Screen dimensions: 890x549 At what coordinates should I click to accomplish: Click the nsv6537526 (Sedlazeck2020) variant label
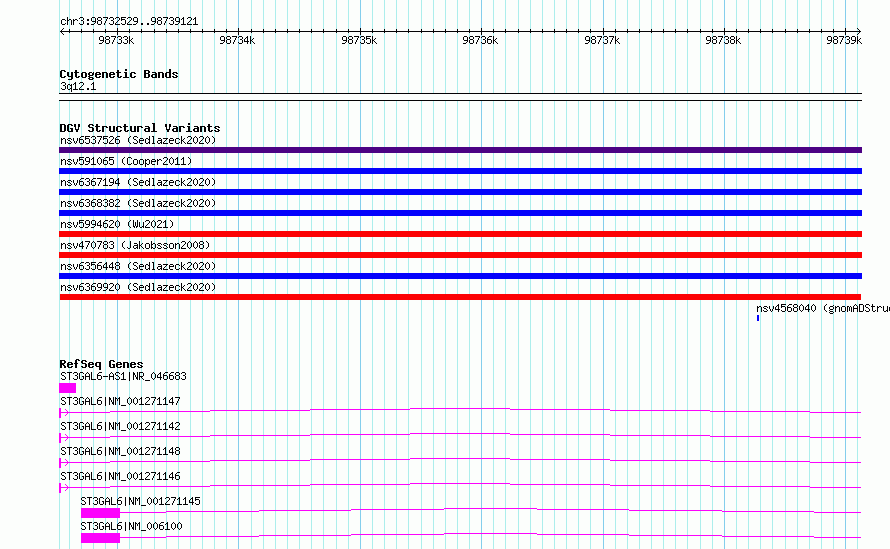[x=138, y=140]
